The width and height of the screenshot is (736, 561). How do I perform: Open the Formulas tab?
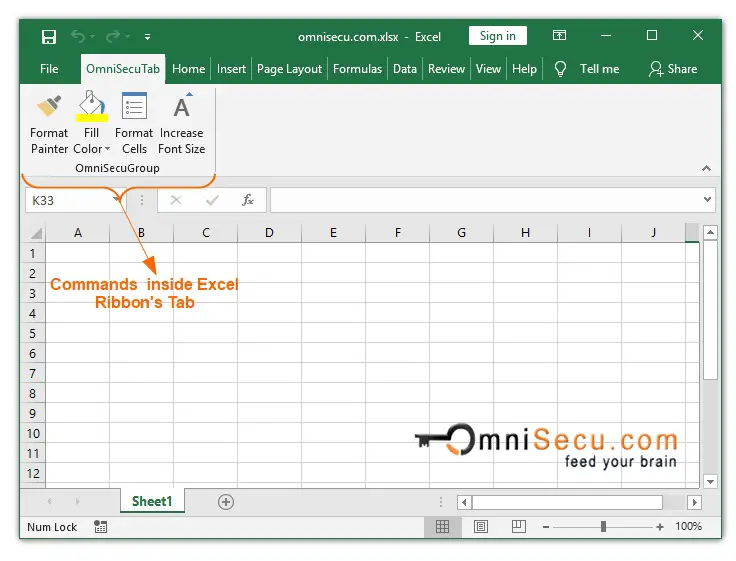coord(358,69)
